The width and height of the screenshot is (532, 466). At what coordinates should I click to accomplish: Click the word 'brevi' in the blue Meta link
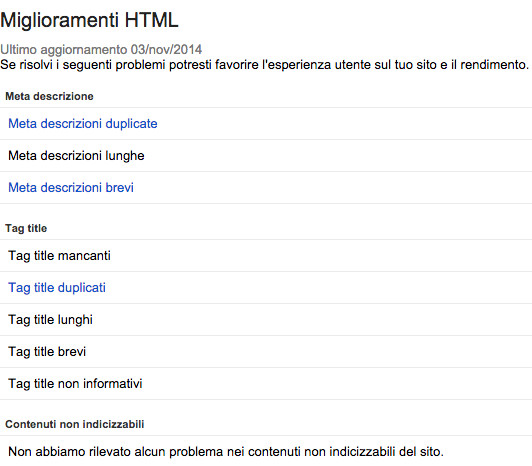click(x=120, y=188)
